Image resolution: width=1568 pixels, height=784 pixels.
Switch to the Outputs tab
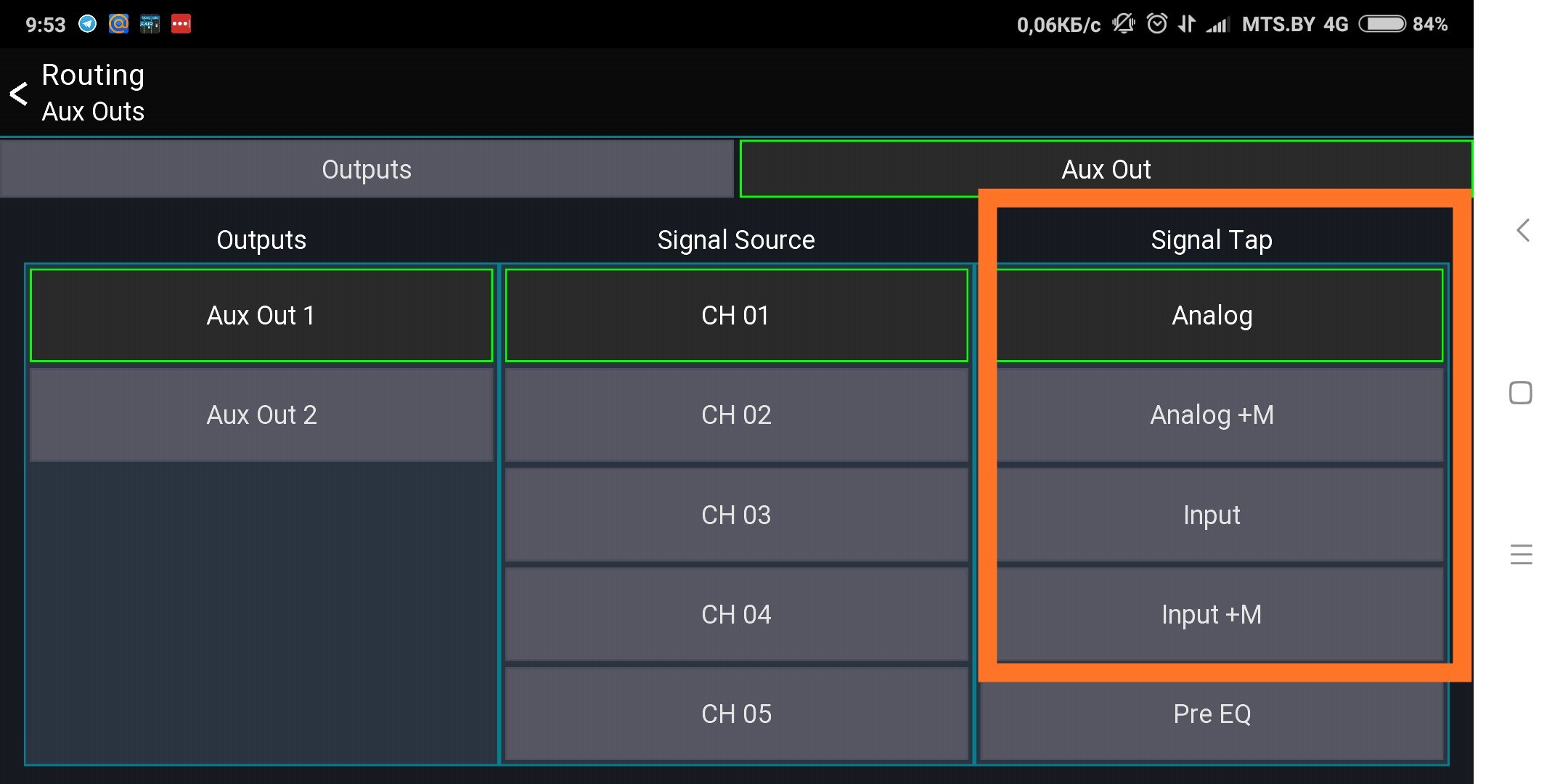tap(367, 169)
